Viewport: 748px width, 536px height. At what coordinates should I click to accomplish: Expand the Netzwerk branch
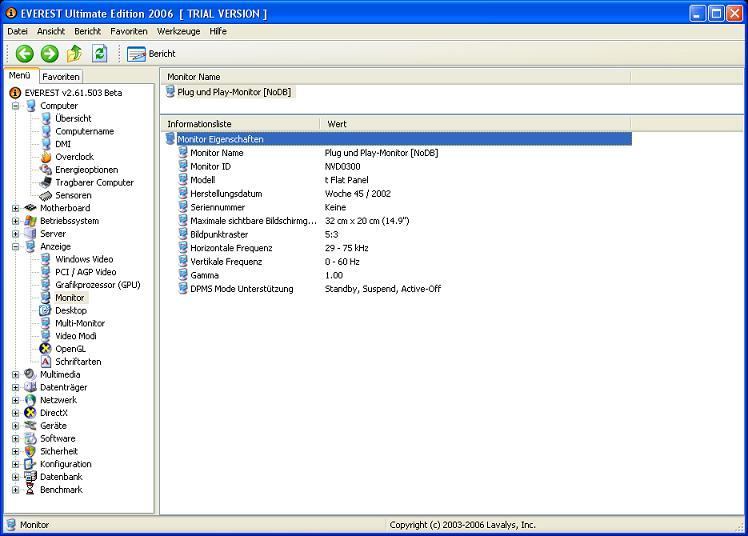(x=16, y=400)
